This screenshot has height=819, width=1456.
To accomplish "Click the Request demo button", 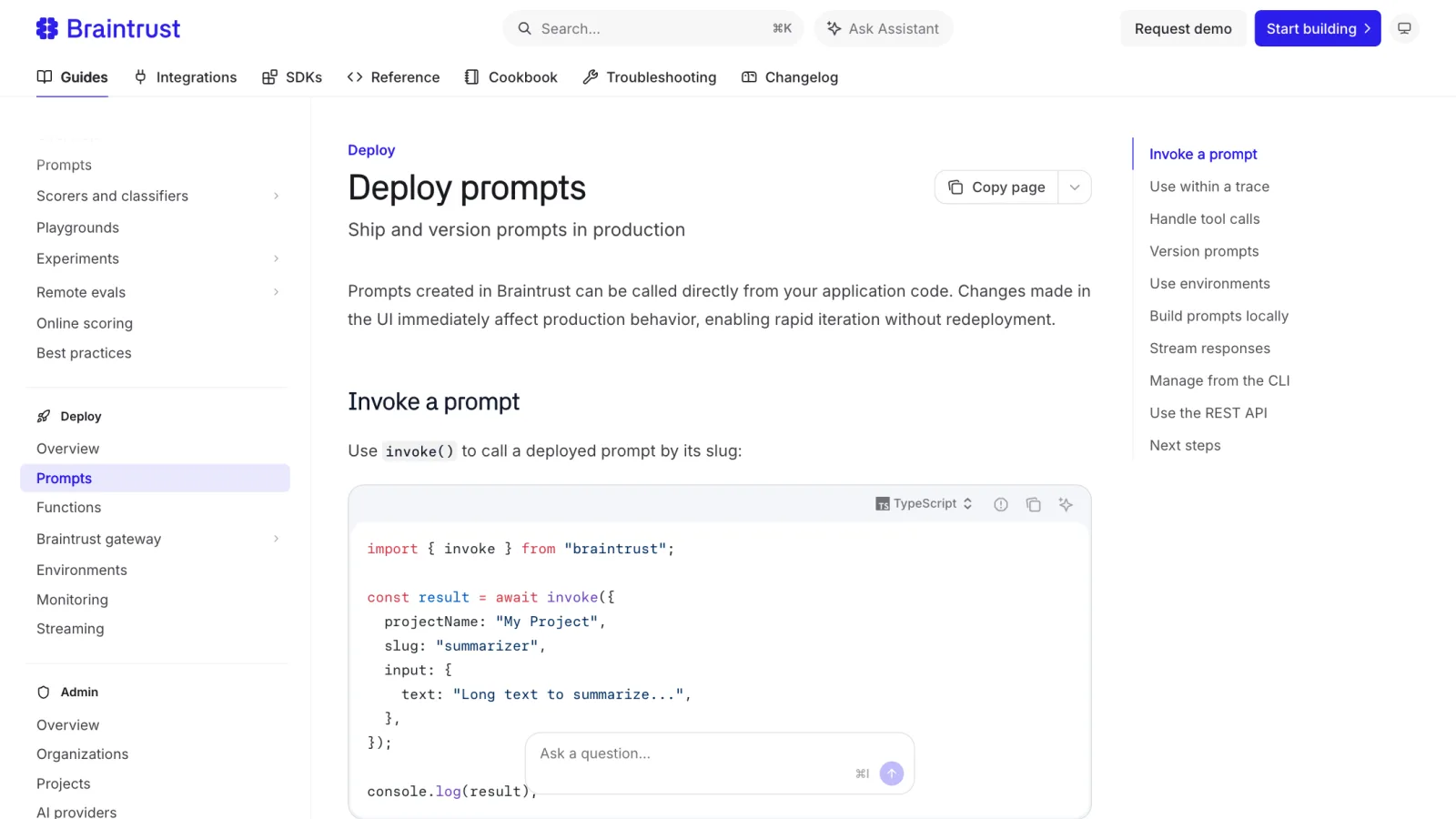I will click(1183, 29).
